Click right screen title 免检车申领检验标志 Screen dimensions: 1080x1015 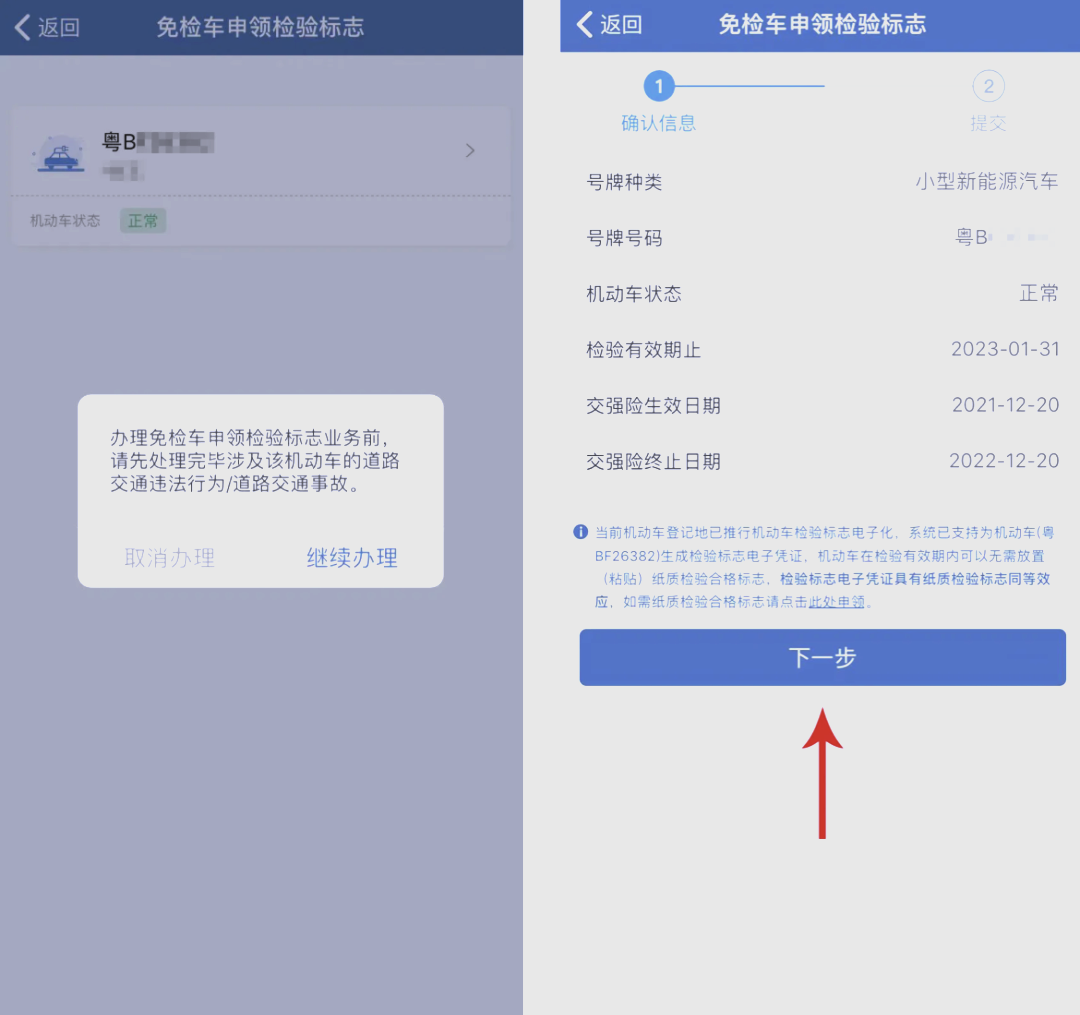click(x=822, y=25)
